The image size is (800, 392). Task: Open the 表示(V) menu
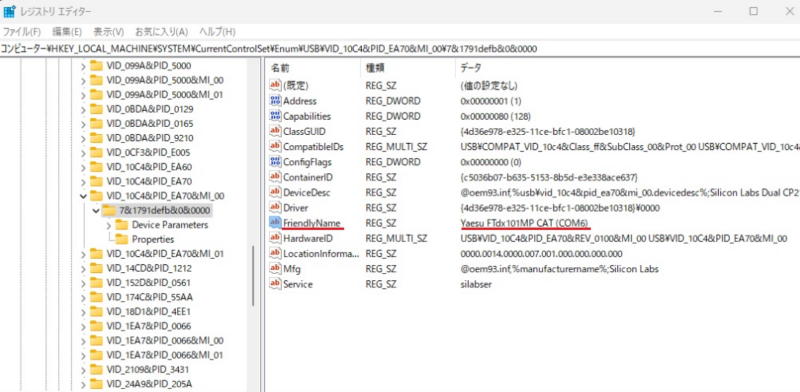point(109,32)
